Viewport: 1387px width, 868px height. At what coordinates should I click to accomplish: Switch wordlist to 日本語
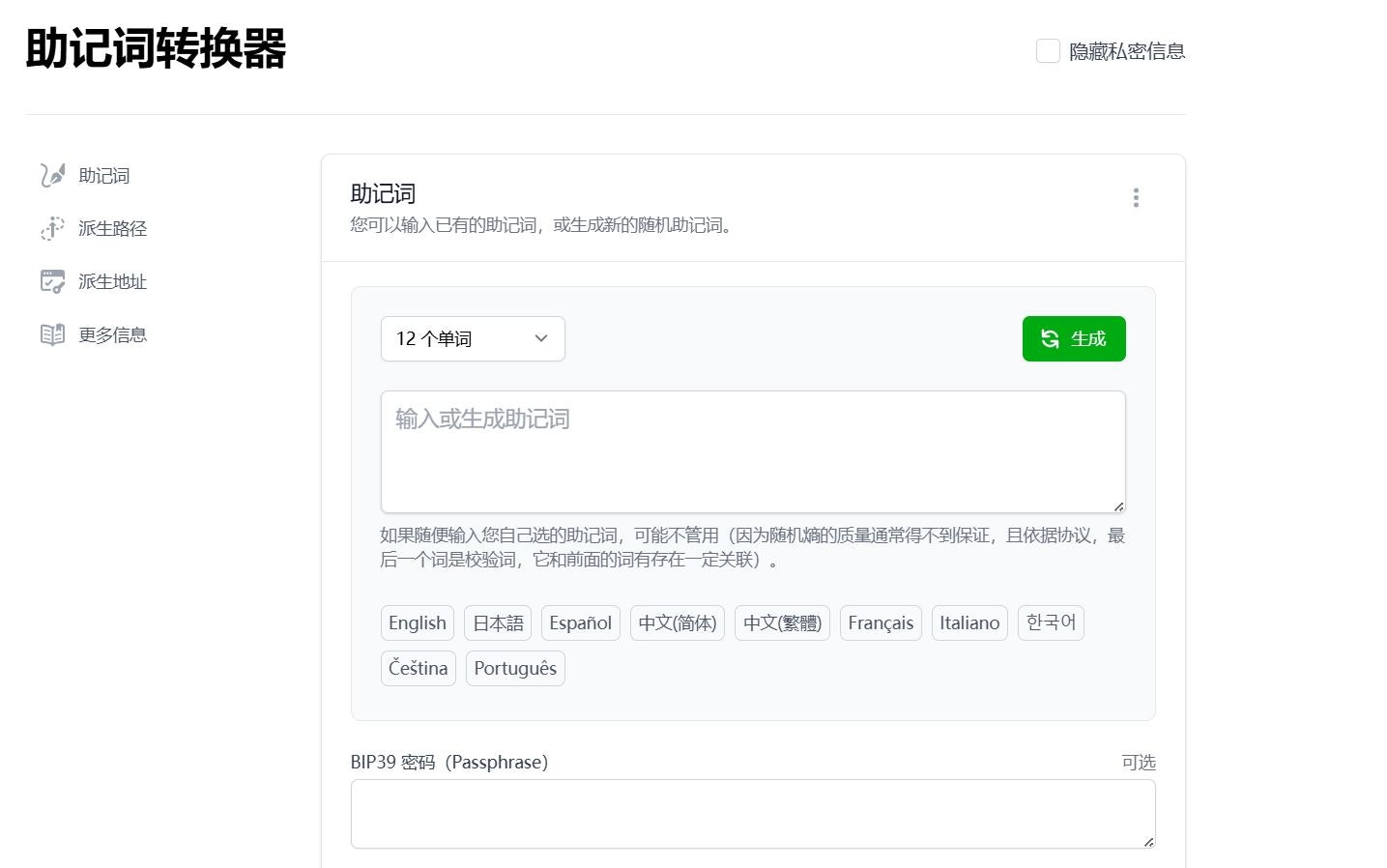point(497,622)
